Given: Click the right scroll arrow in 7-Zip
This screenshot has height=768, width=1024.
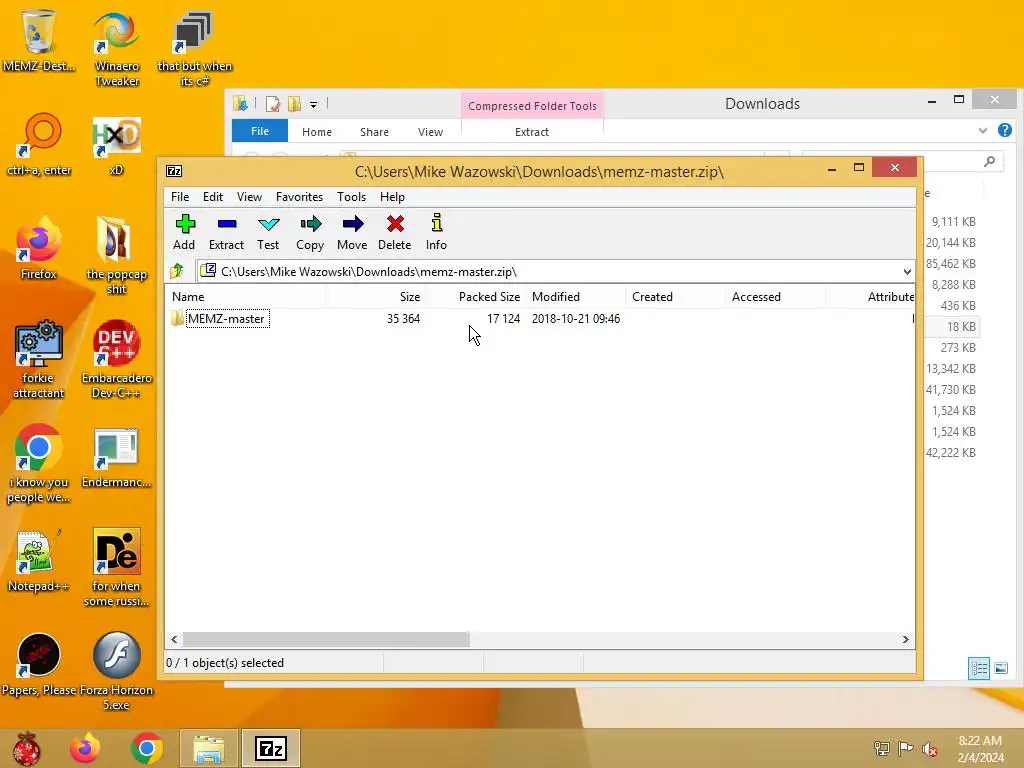Looking at the screenshot, I should point(906,639).
